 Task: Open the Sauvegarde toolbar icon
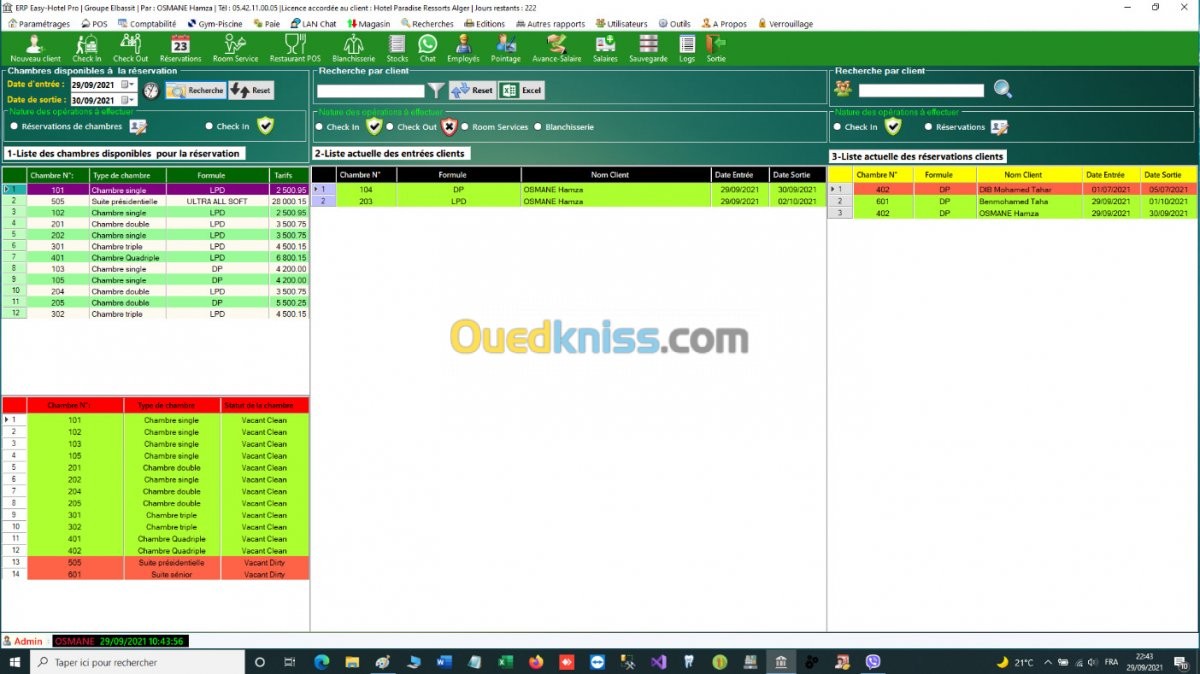coord(648,48)
